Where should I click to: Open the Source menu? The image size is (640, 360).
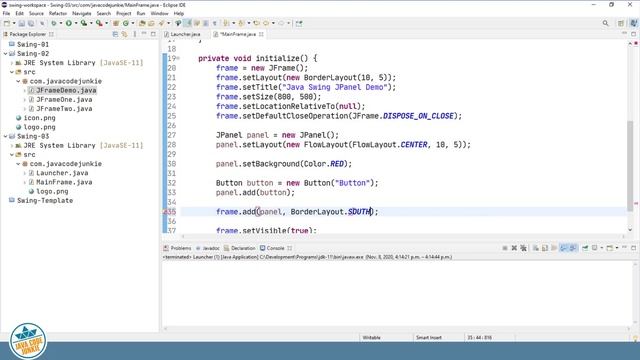coord(36,13)
